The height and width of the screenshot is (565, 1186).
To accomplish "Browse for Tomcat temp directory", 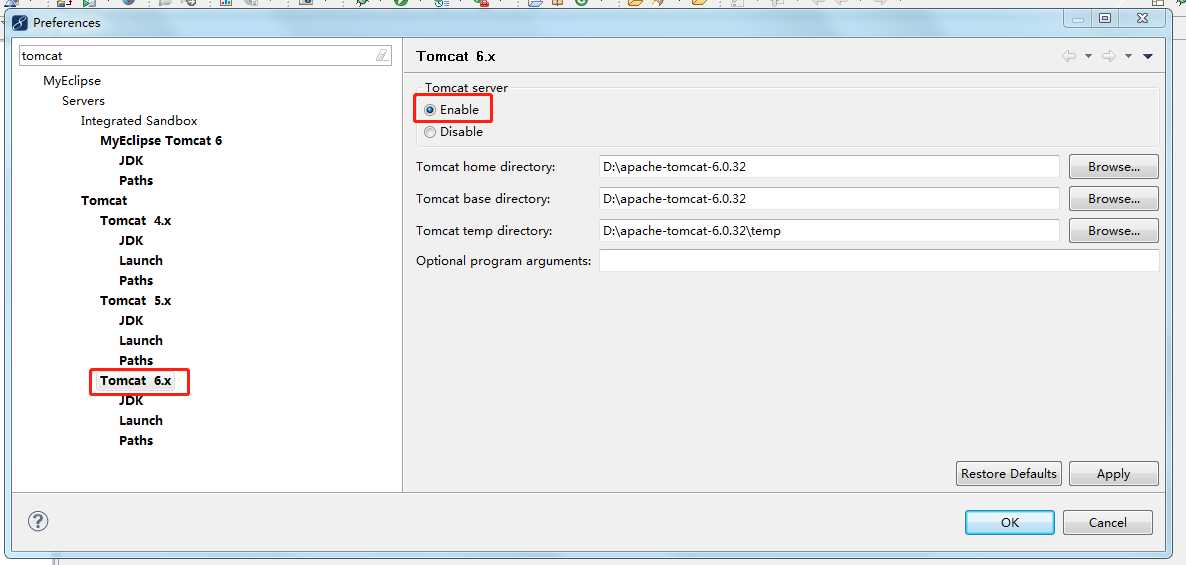I will pos(1113,231).
